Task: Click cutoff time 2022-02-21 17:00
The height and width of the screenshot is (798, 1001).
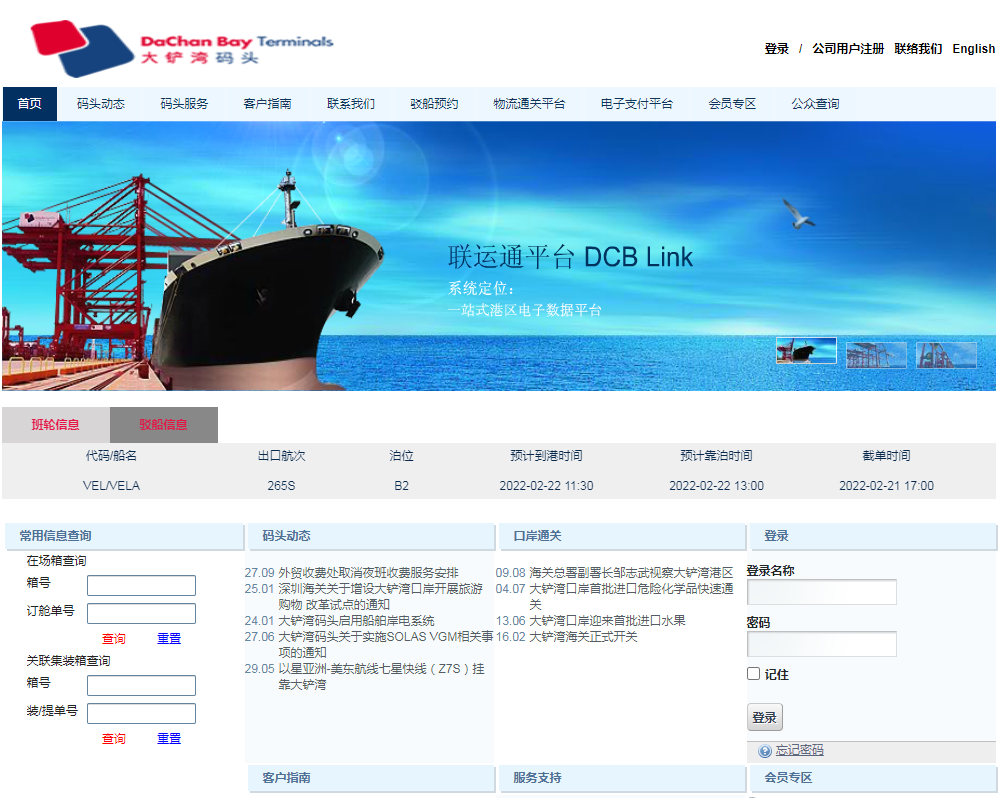Action: coord(887,486)
